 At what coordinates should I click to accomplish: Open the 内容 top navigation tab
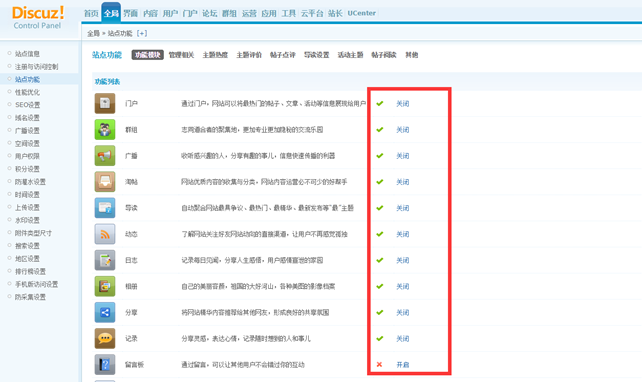tap(150, 13)
